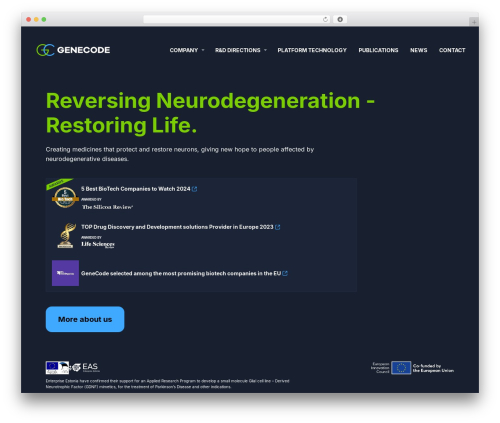Viewport: 500px width, 423px height.
Task: Click the GeneCode logo
Action: point(73,50)
